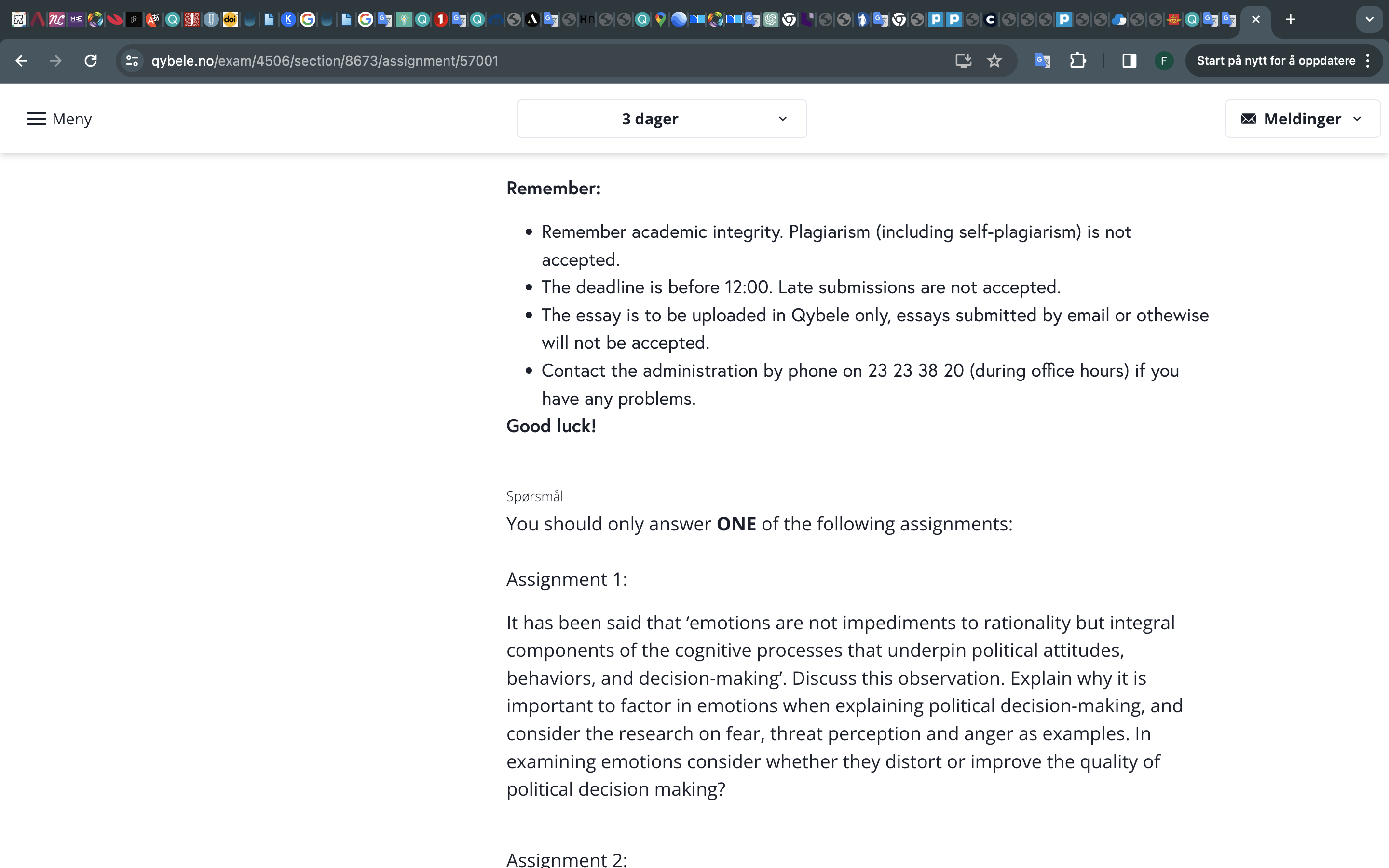Click the 'Good luck!' text
The height and width of the screenshot is (868, 1389).
[x=551, y=426]
